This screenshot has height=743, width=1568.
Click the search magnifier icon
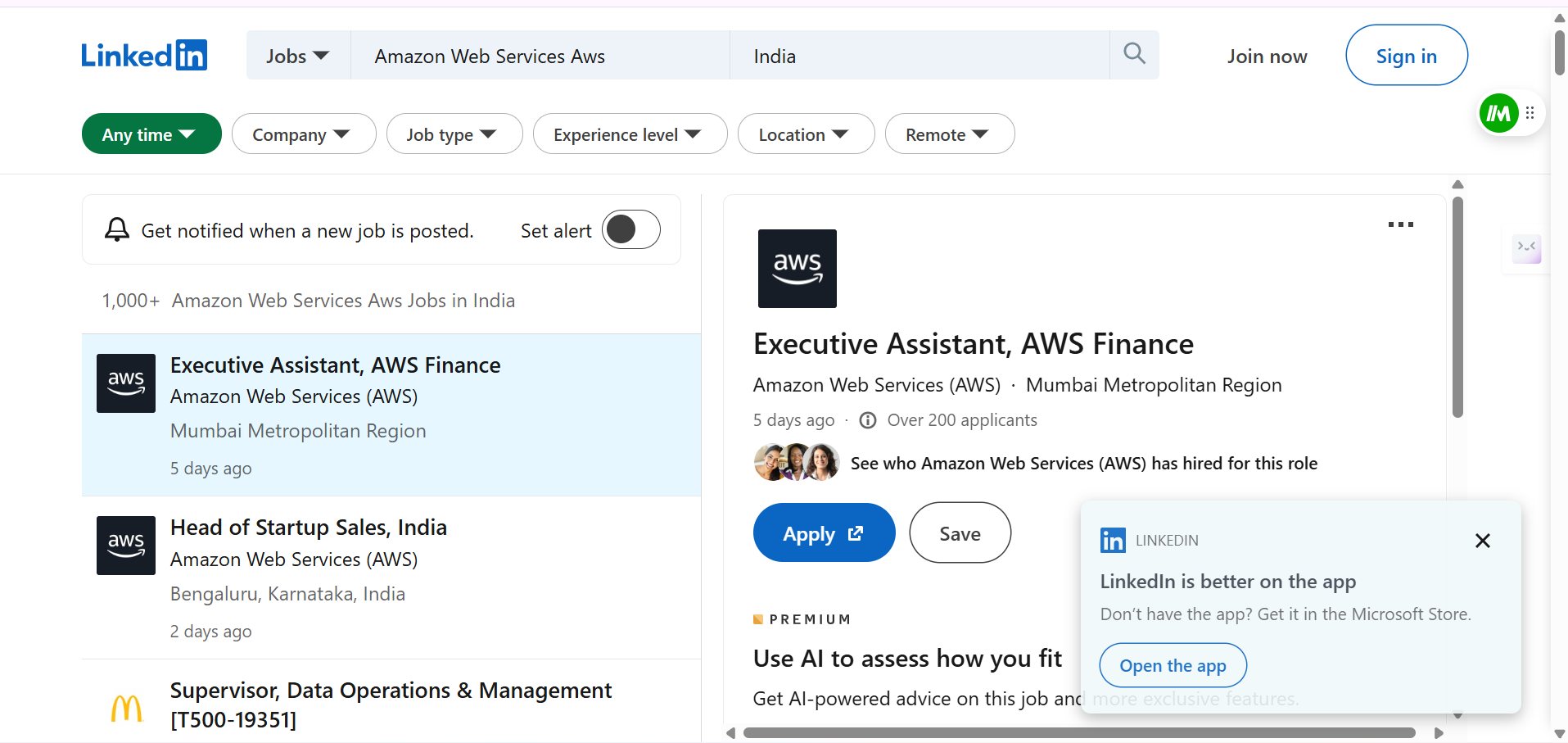1134,53
